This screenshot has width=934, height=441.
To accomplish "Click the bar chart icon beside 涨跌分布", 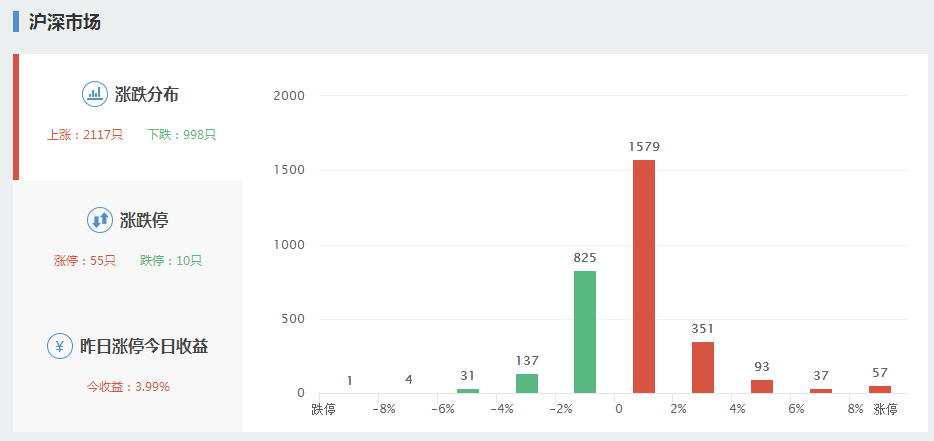I will pyautogui.click(x=94, y=94).
